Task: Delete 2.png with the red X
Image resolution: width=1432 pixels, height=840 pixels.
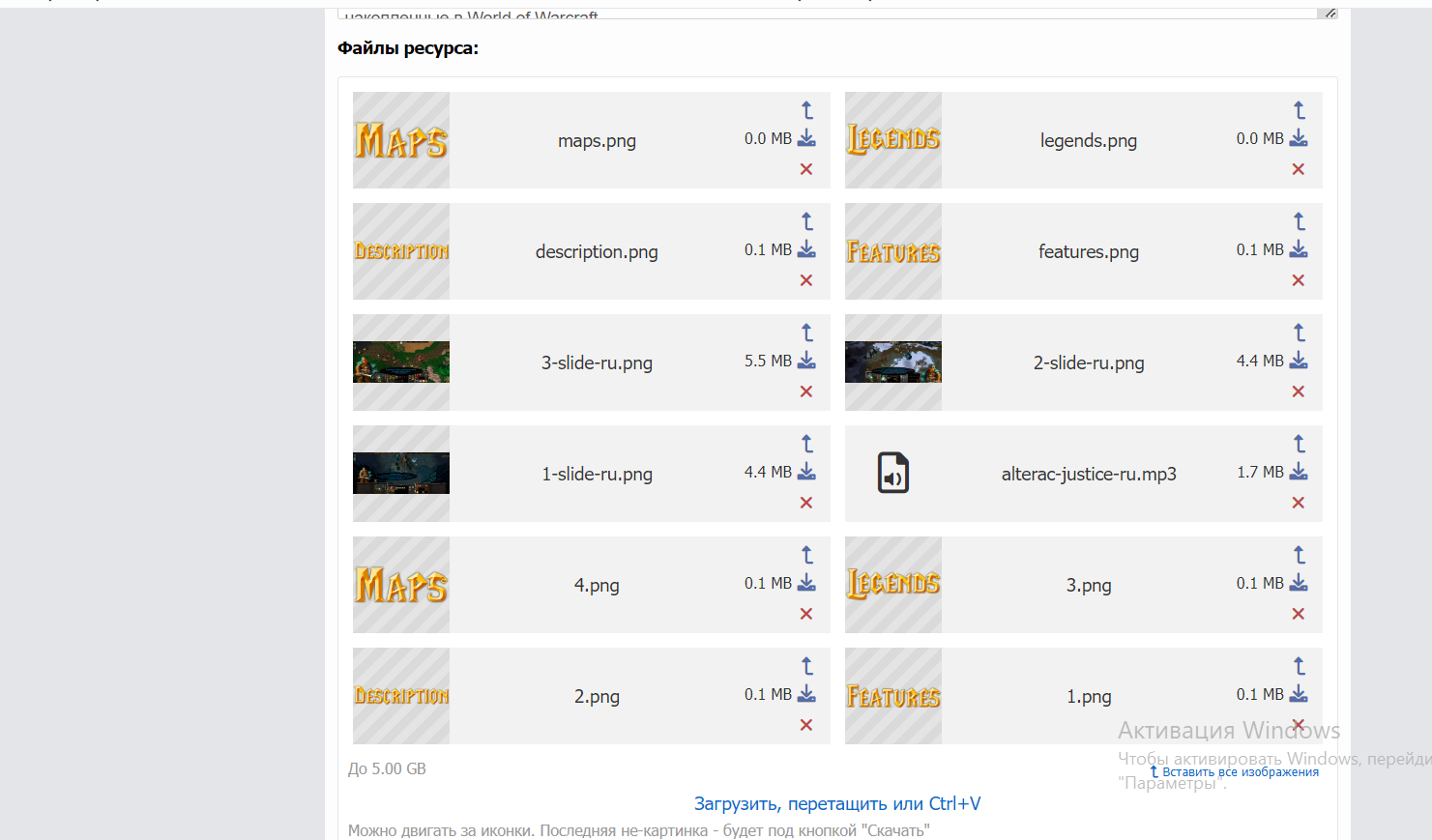Action: pyautogui.click(x=806, y=725)
